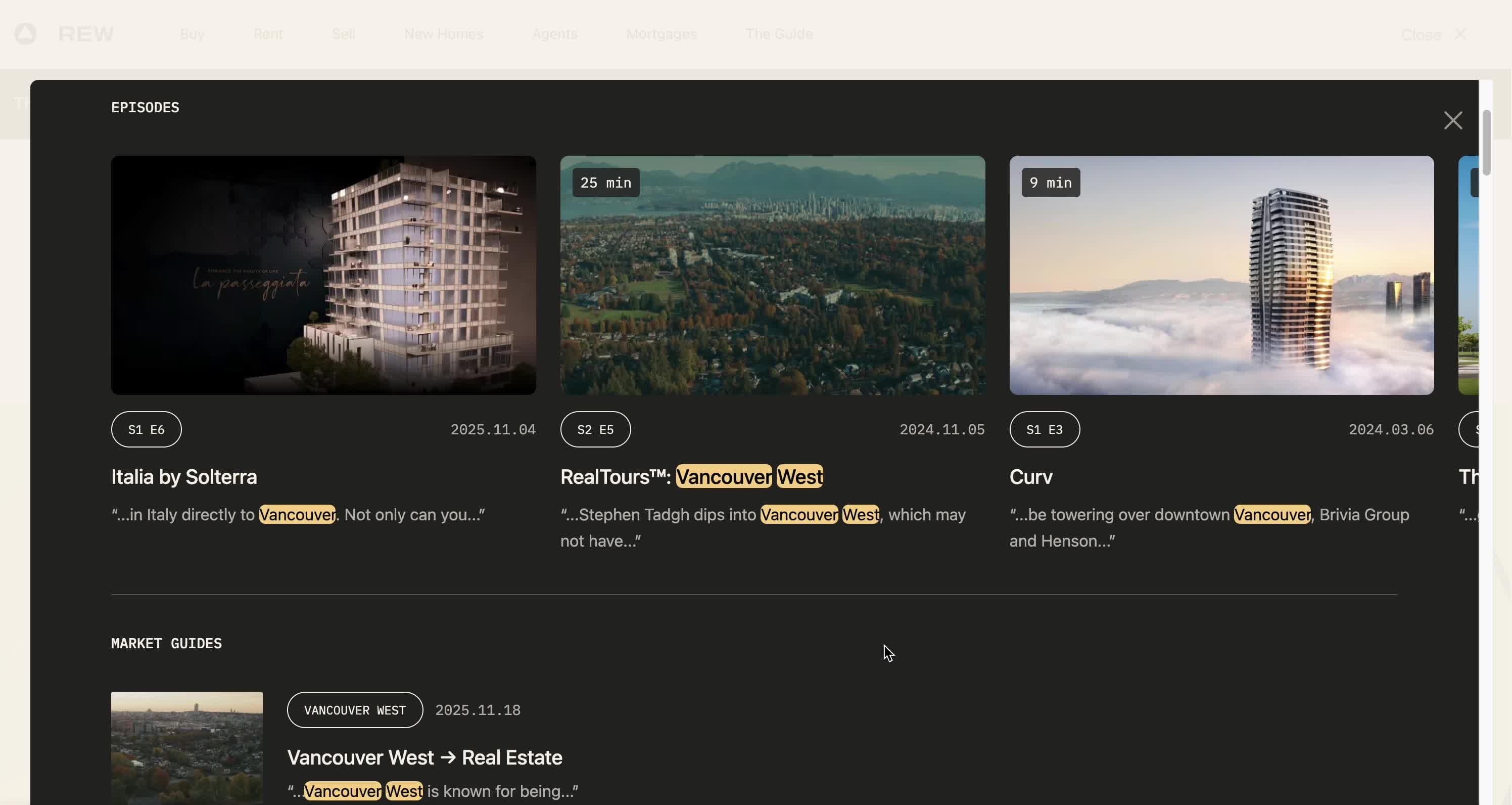The image size is (1512, 805).
Task: Click the excerpt "Vancouver West is known for being"
Action: [x=433, y=791]
